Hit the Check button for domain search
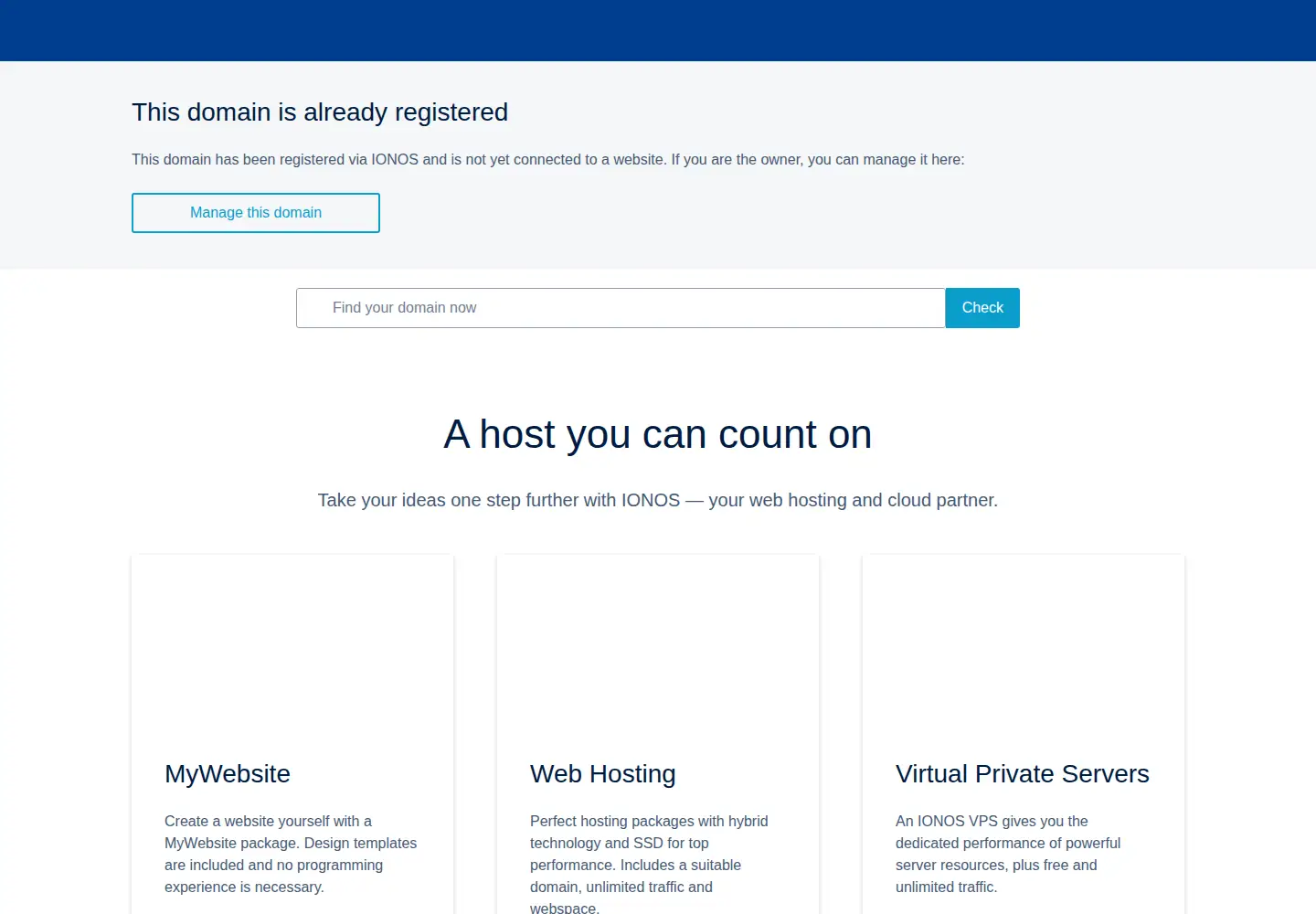Screen dimensions: 1316x914 [x=982, y=308]
